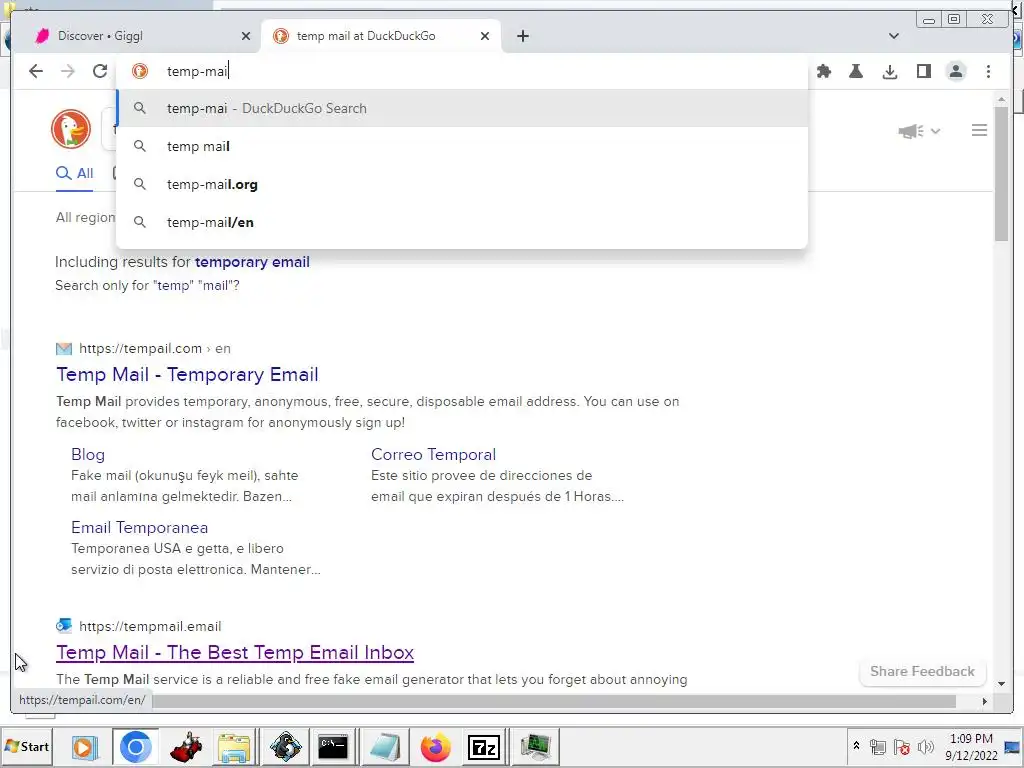Open the user profile avatar icon
The height and width of the screenshot is (768, 1024).
tap(956, 71)
